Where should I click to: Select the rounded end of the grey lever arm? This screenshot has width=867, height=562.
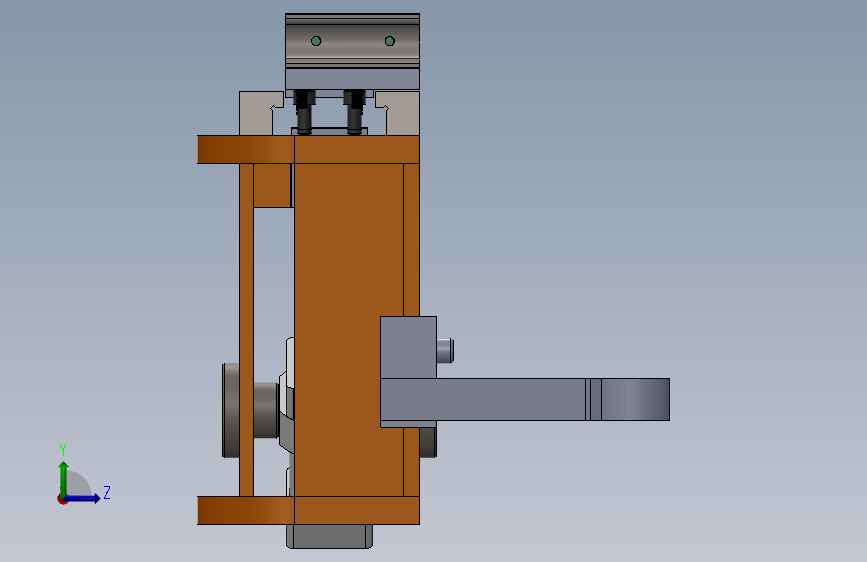click(x=635, y=399)
